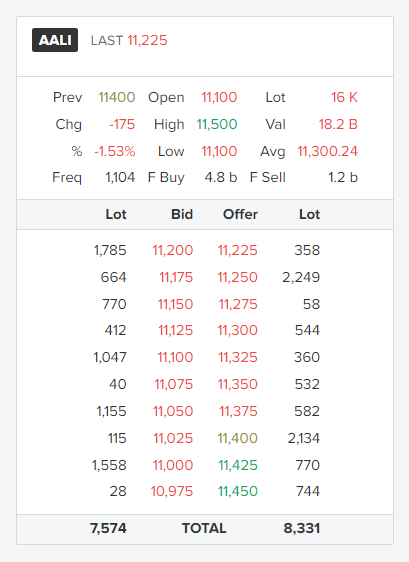
Task: Click the offer lot 2,249
Action: [301, 277]
